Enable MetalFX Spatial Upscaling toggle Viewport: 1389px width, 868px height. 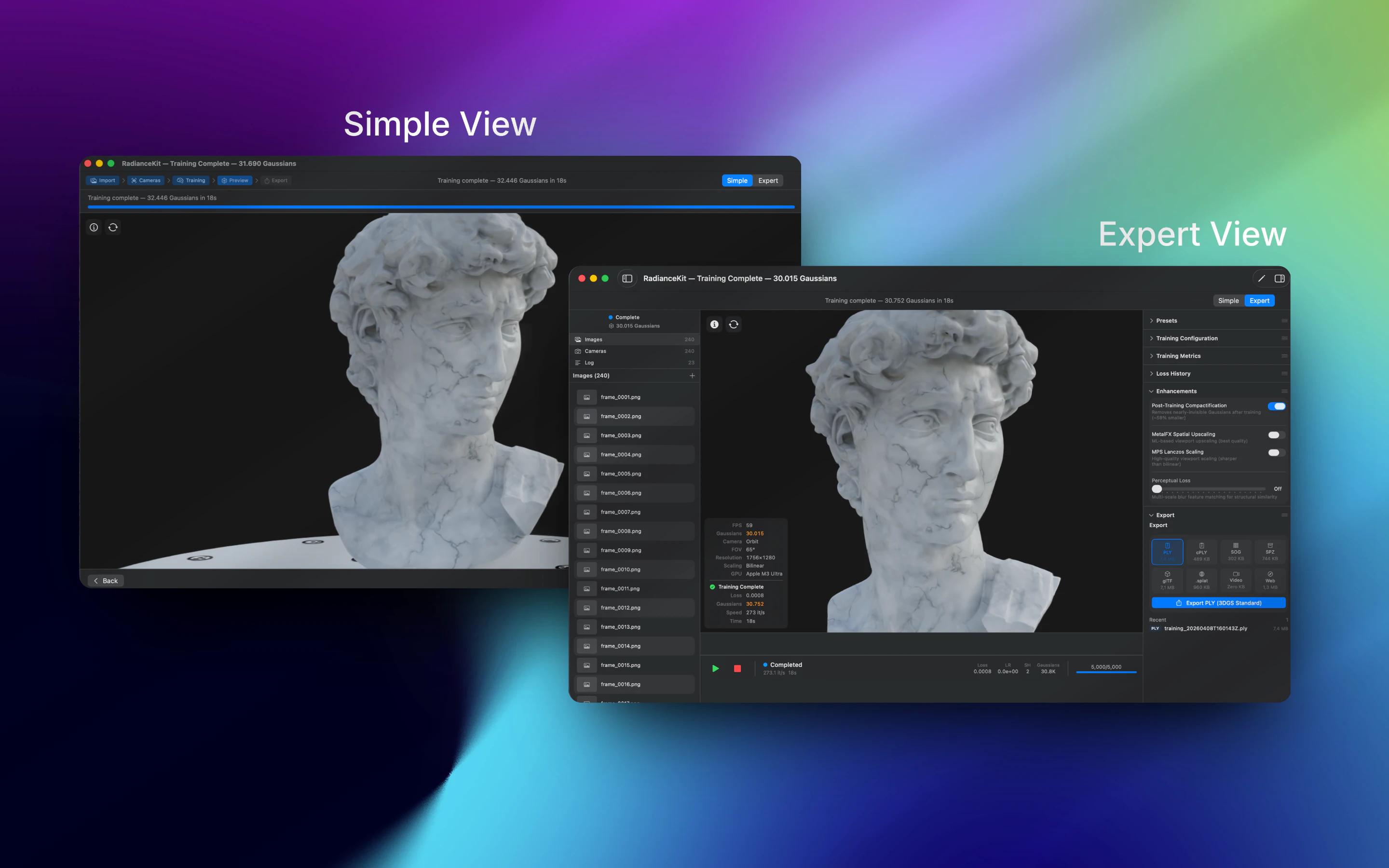(x=1277, y=435)
